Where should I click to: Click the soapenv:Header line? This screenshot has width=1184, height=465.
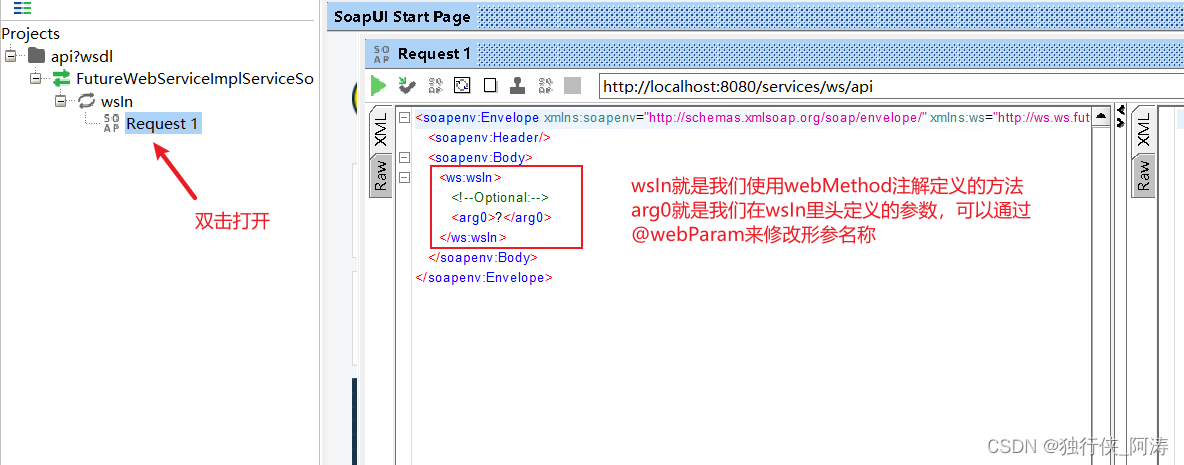click(x=489, y=137)
